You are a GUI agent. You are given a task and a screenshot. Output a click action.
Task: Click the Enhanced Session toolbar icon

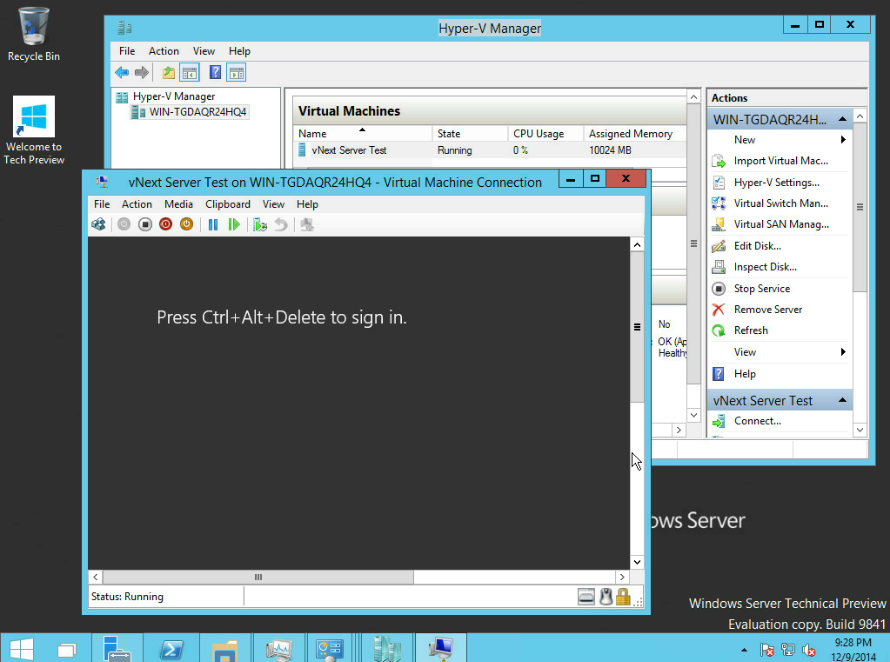pyautogui.click(x=307, y=225)
